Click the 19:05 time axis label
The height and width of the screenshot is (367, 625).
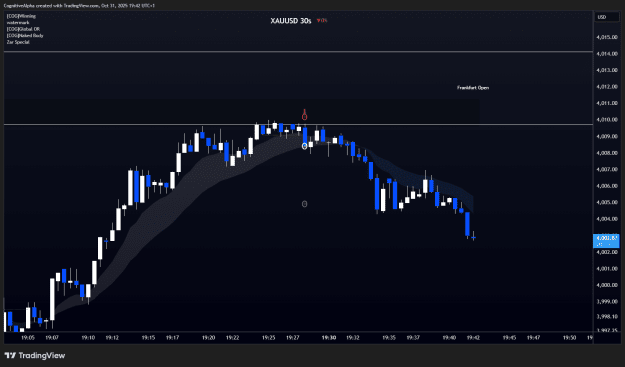[28, 338]
